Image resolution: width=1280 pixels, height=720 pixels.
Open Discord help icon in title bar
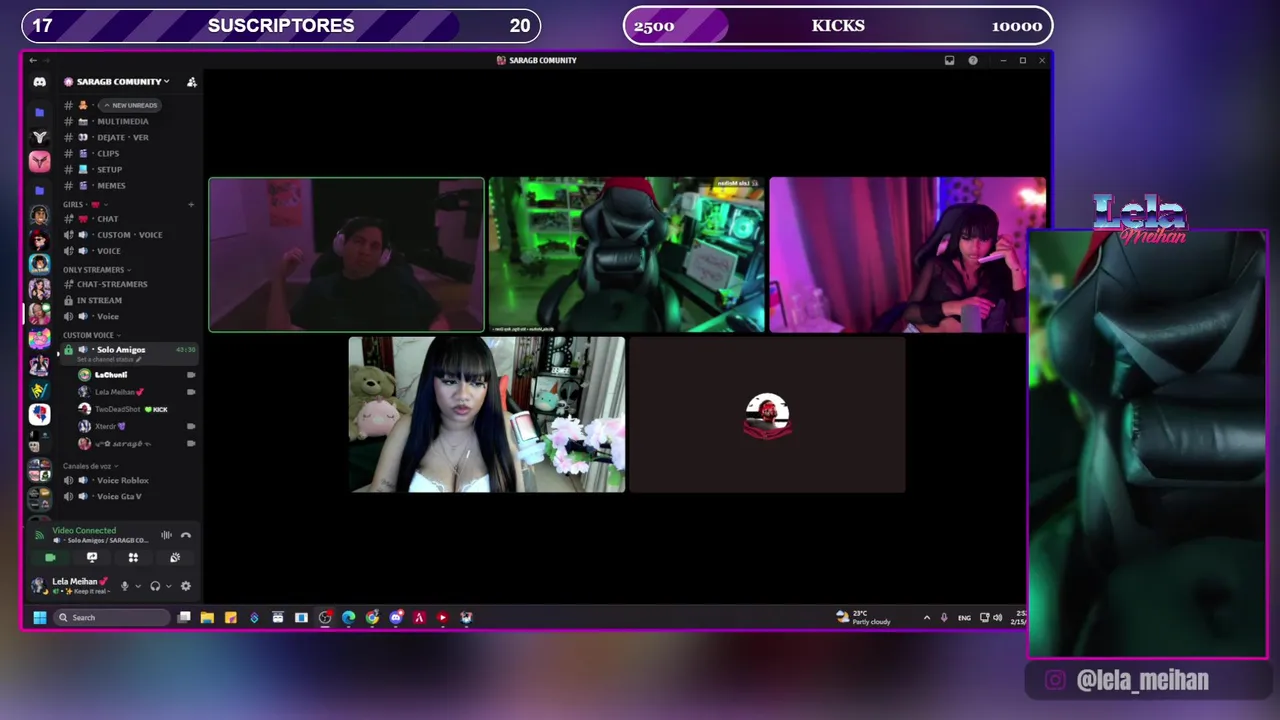[x=973, y=60]
